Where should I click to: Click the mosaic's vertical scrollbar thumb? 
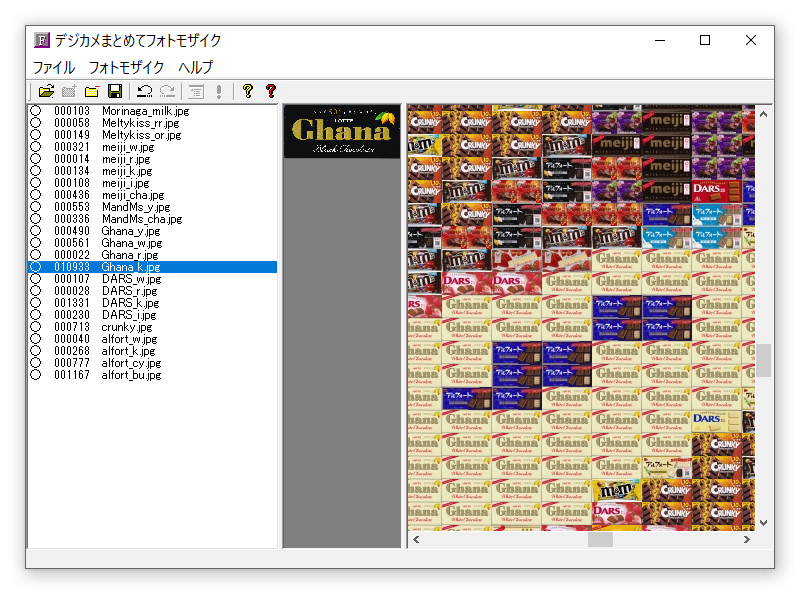click(763, 360)
